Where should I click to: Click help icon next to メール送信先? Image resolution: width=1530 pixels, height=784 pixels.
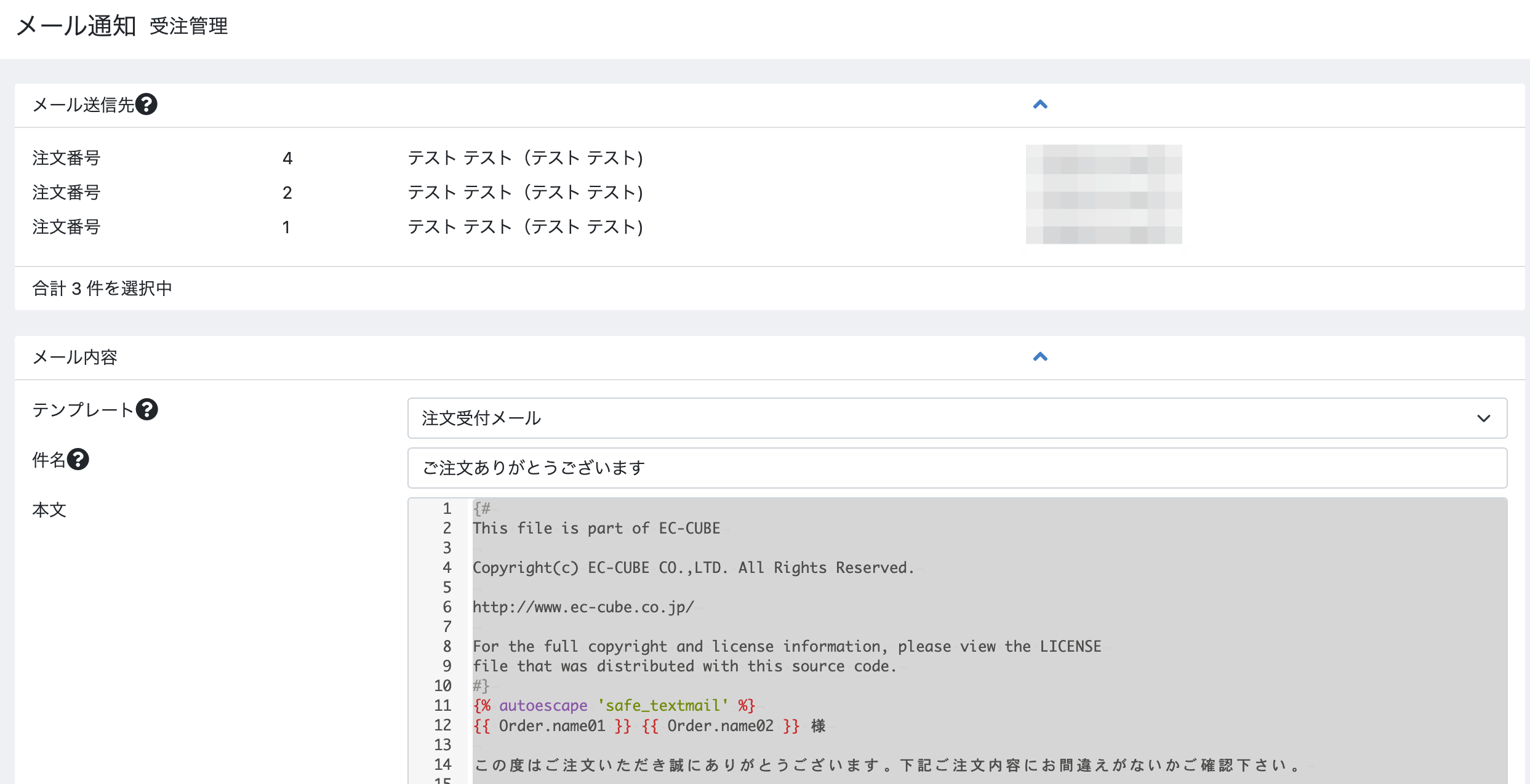(x=146, y=105)
